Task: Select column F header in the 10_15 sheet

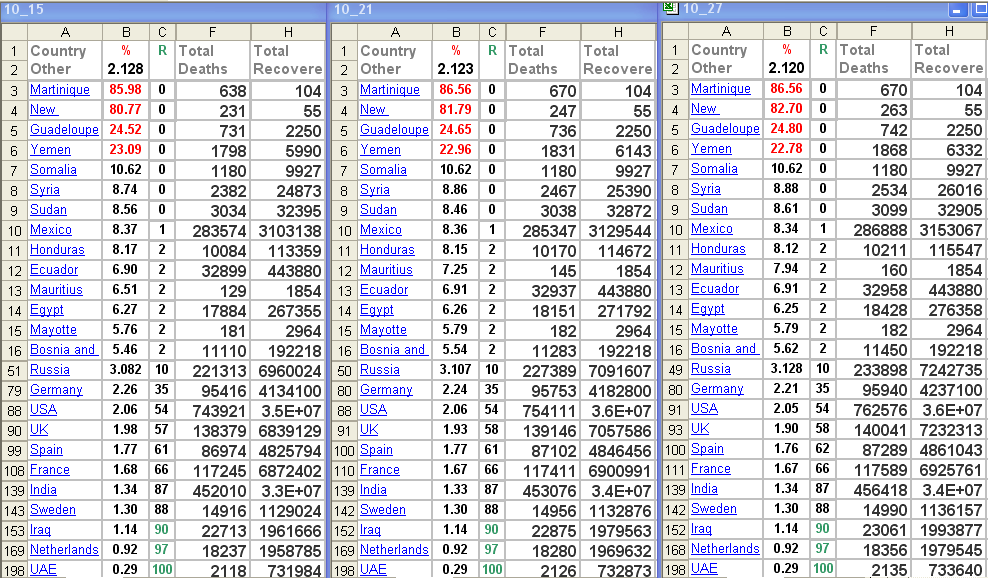Action: tap(212, 32)
